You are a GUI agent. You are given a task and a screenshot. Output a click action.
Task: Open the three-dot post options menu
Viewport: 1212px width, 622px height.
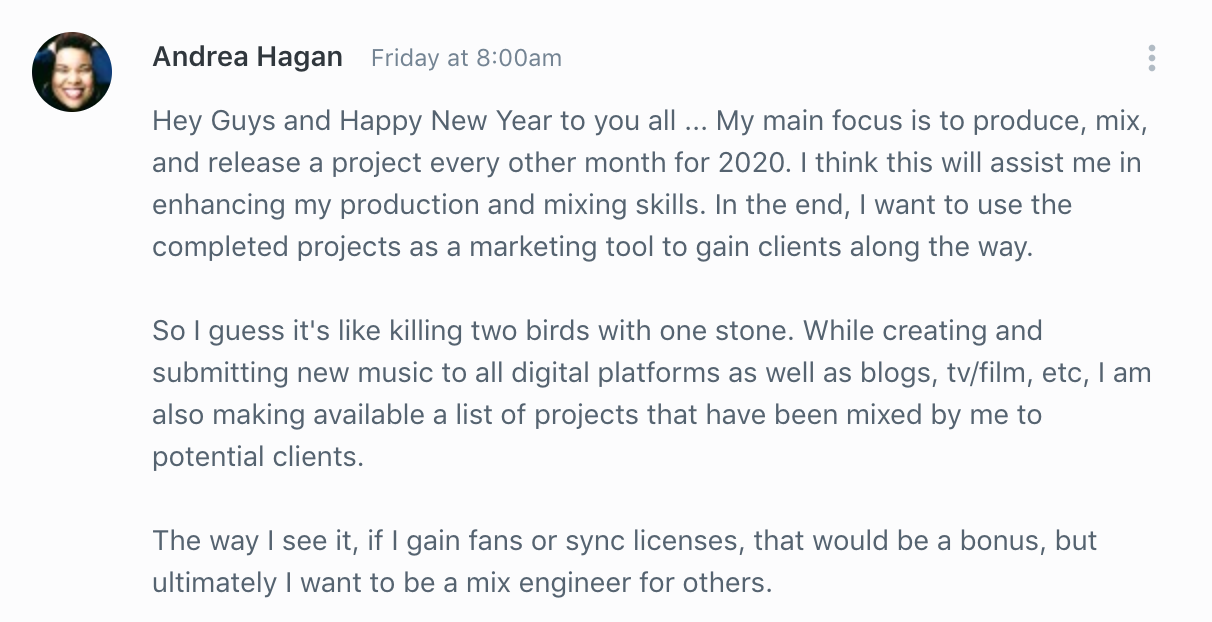tap(1152, 58)
